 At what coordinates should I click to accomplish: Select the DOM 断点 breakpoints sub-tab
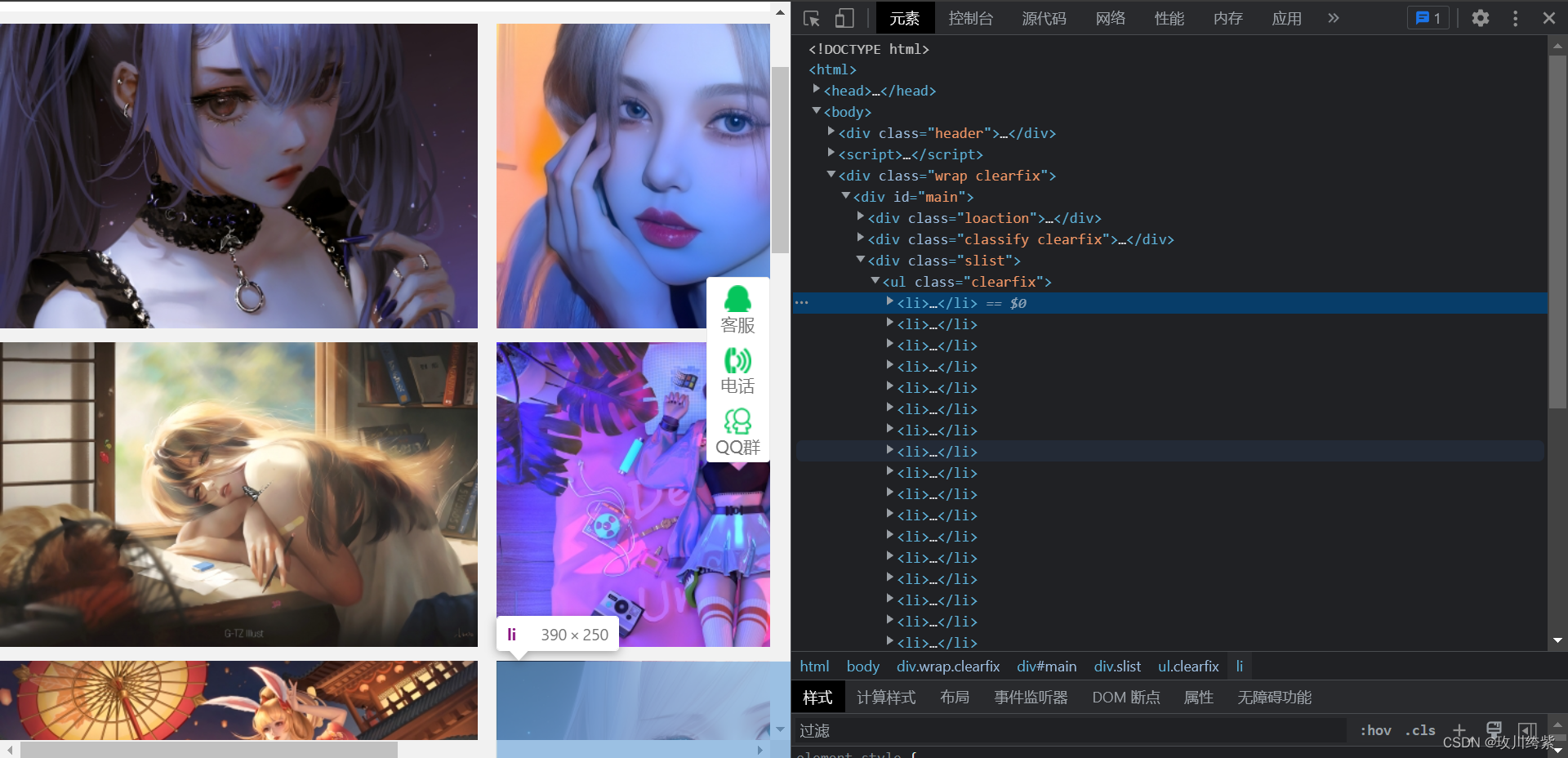[1126, 698]
